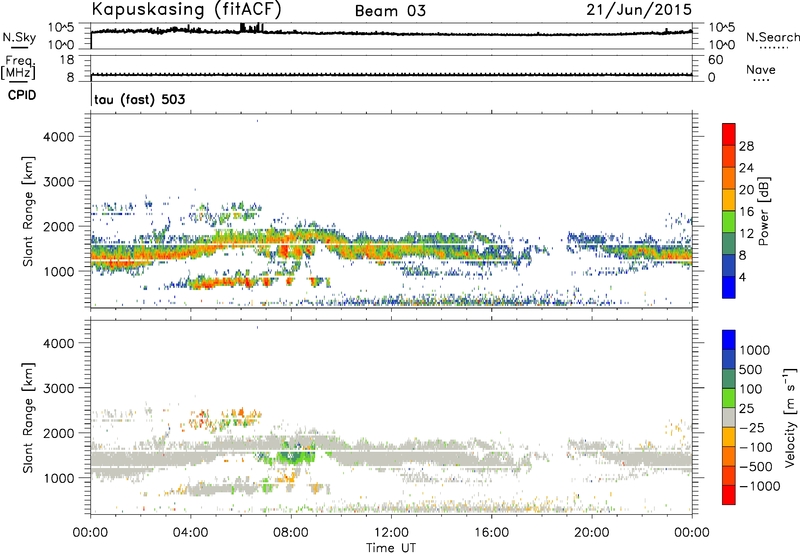Click the '4000' tick on the power panel
The image size is (800, 554).
pyautogui.click(x=58, y=137)
